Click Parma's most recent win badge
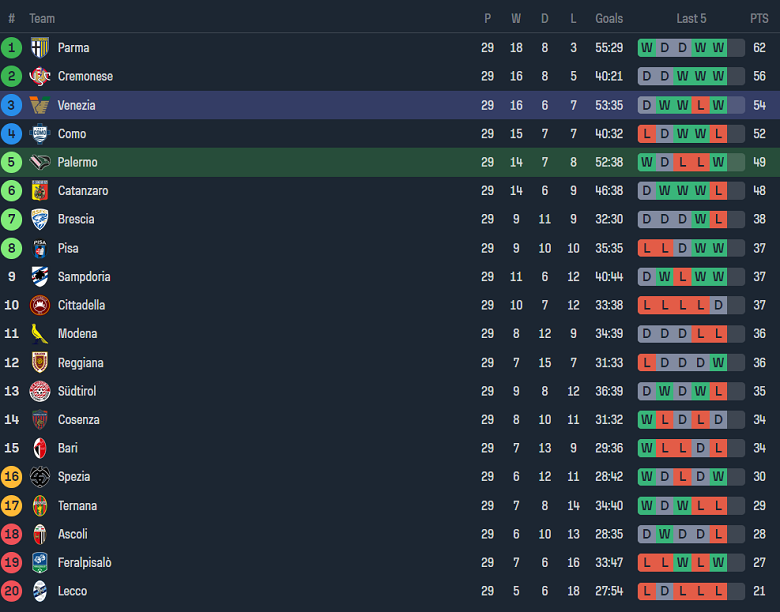Image resolution: width=780 pixels, height=612 pixels. pos(718,47)
